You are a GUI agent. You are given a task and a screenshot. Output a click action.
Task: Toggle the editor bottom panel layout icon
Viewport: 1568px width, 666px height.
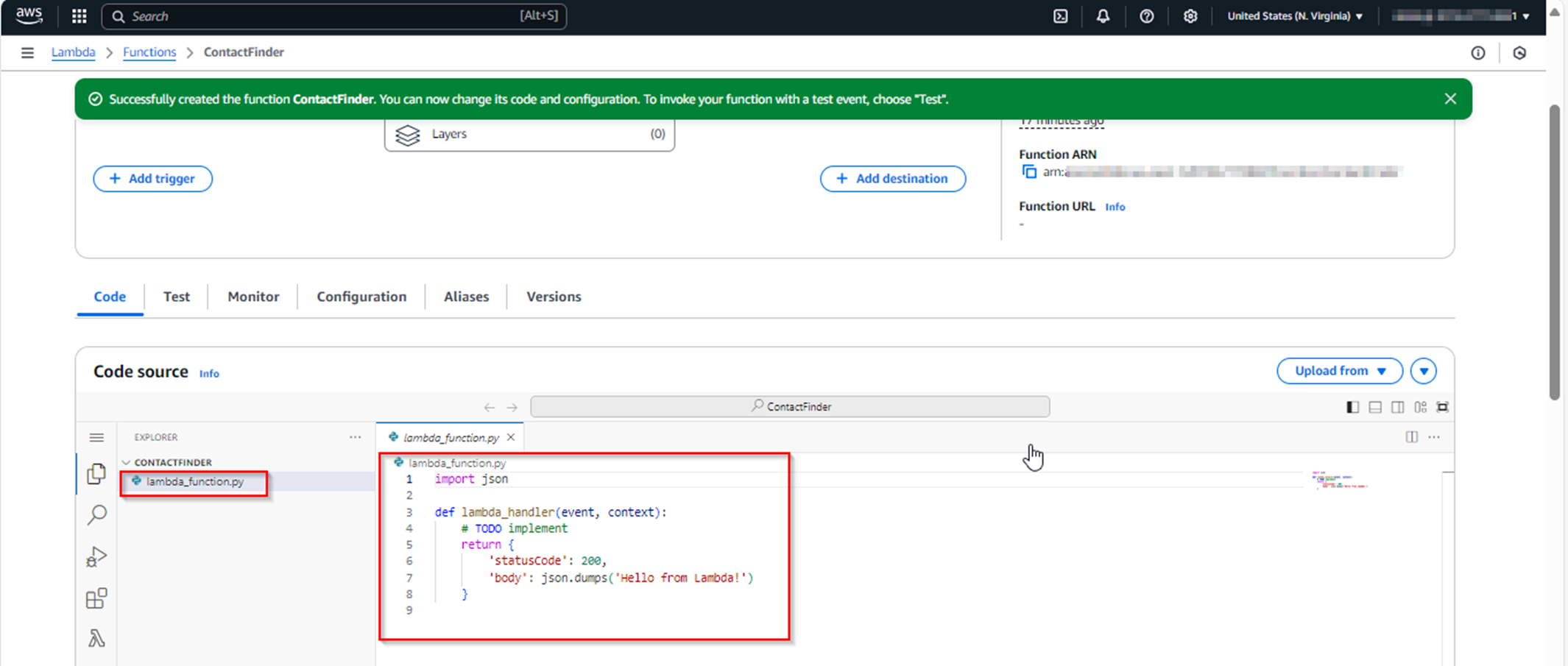(1375, 407)
